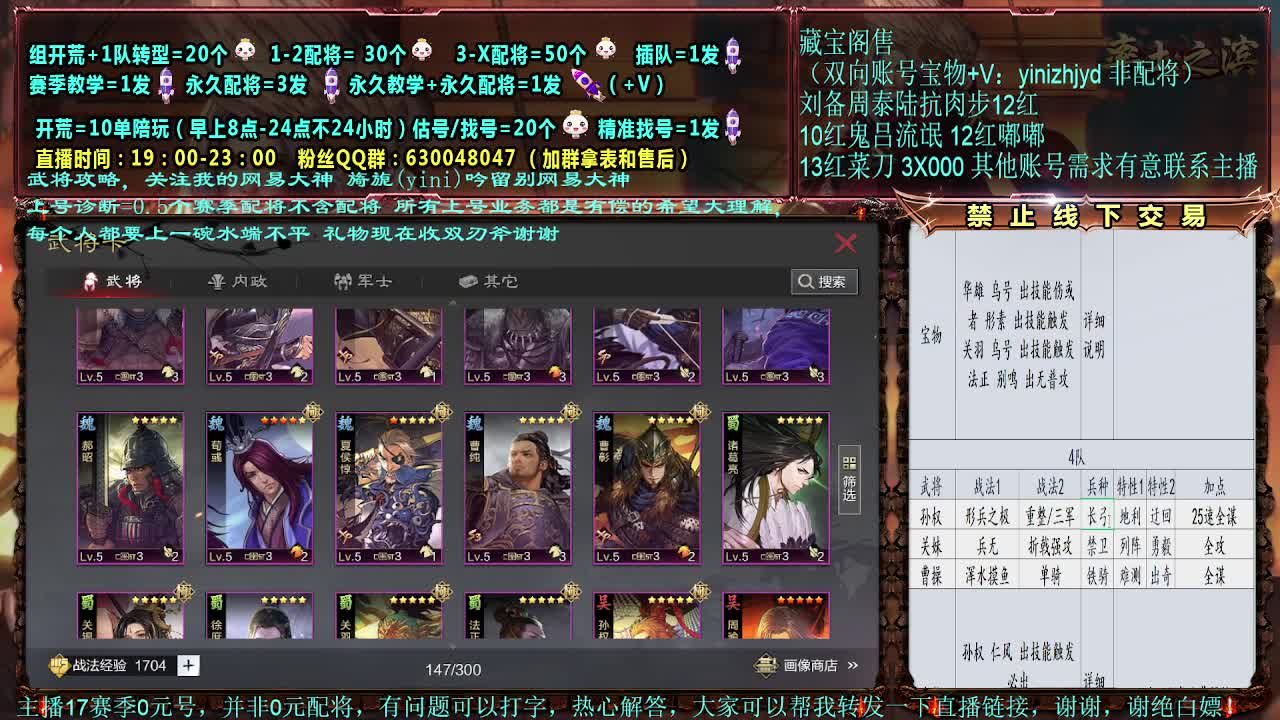
Task: Select the 曹彰 general card
Action: click(x=647, y=489)
